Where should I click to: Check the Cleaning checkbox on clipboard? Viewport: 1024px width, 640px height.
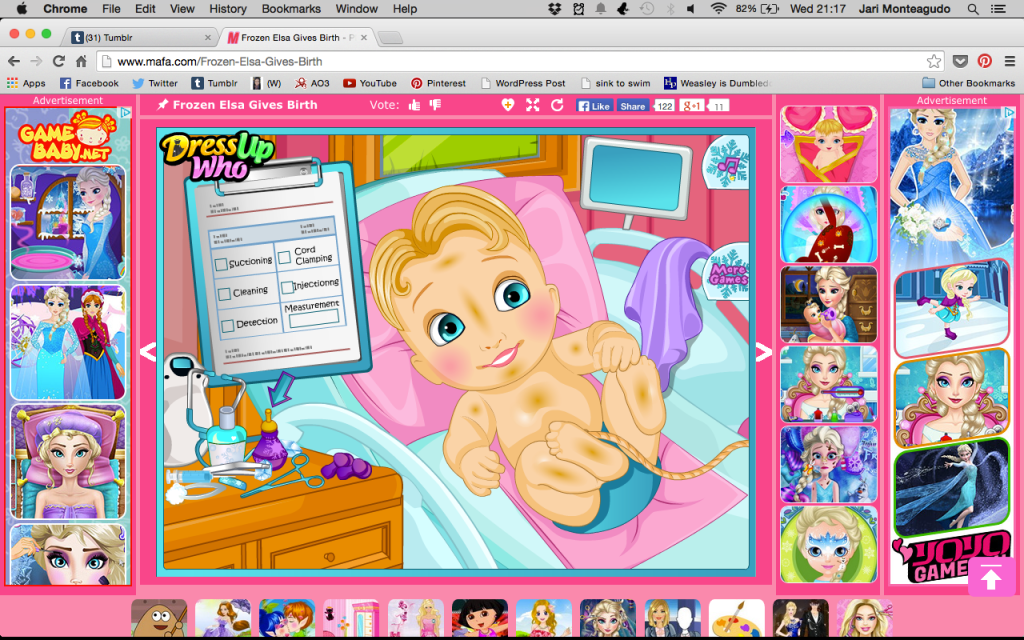click(x=224, y=294)
